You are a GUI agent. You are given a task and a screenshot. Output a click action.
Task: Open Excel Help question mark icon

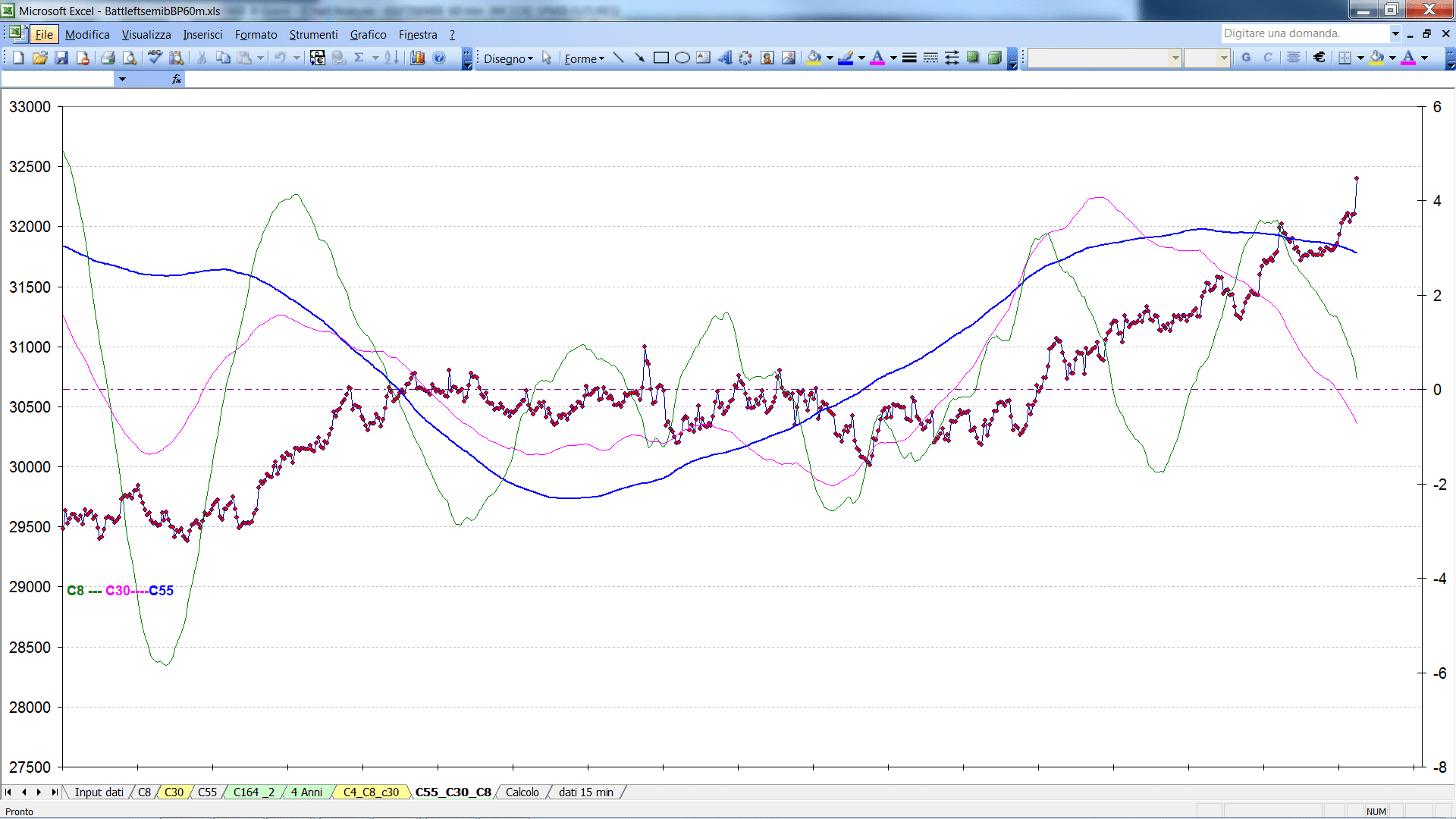click(x=439, y=58)
